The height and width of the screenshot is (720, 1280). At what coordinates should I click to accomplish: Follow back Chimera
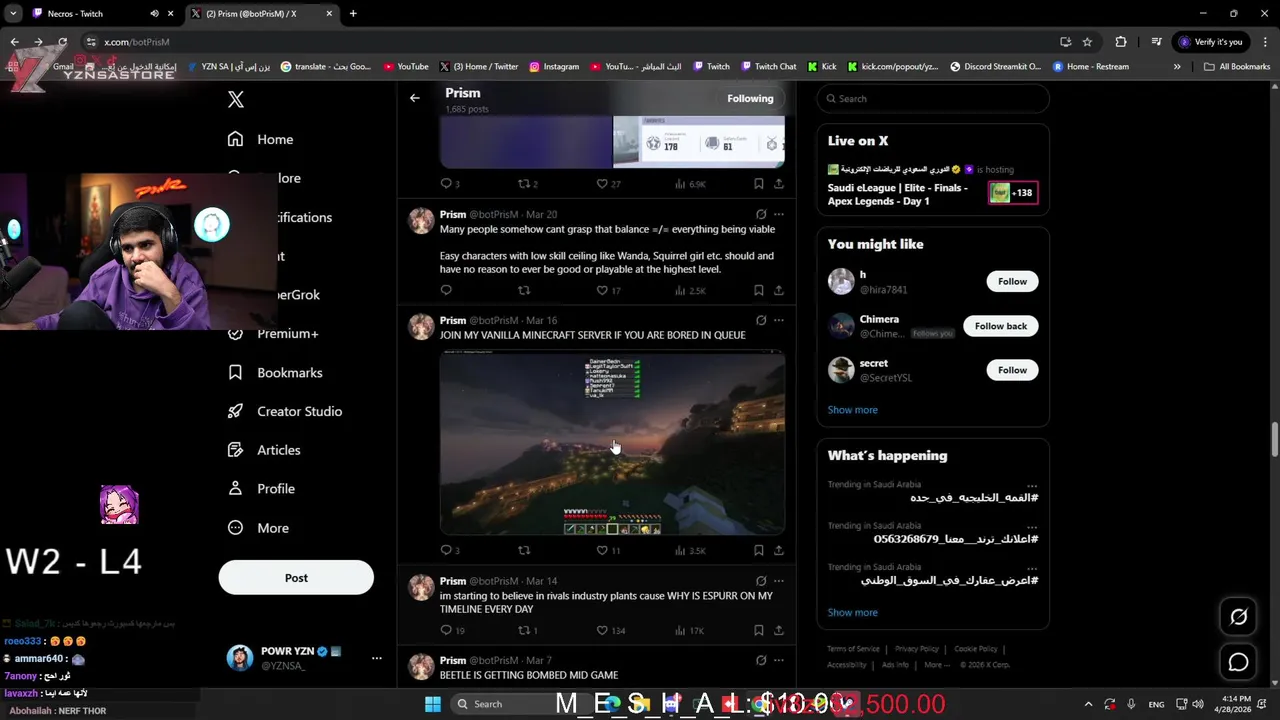pyautogui.click(x=1001, y=326)
